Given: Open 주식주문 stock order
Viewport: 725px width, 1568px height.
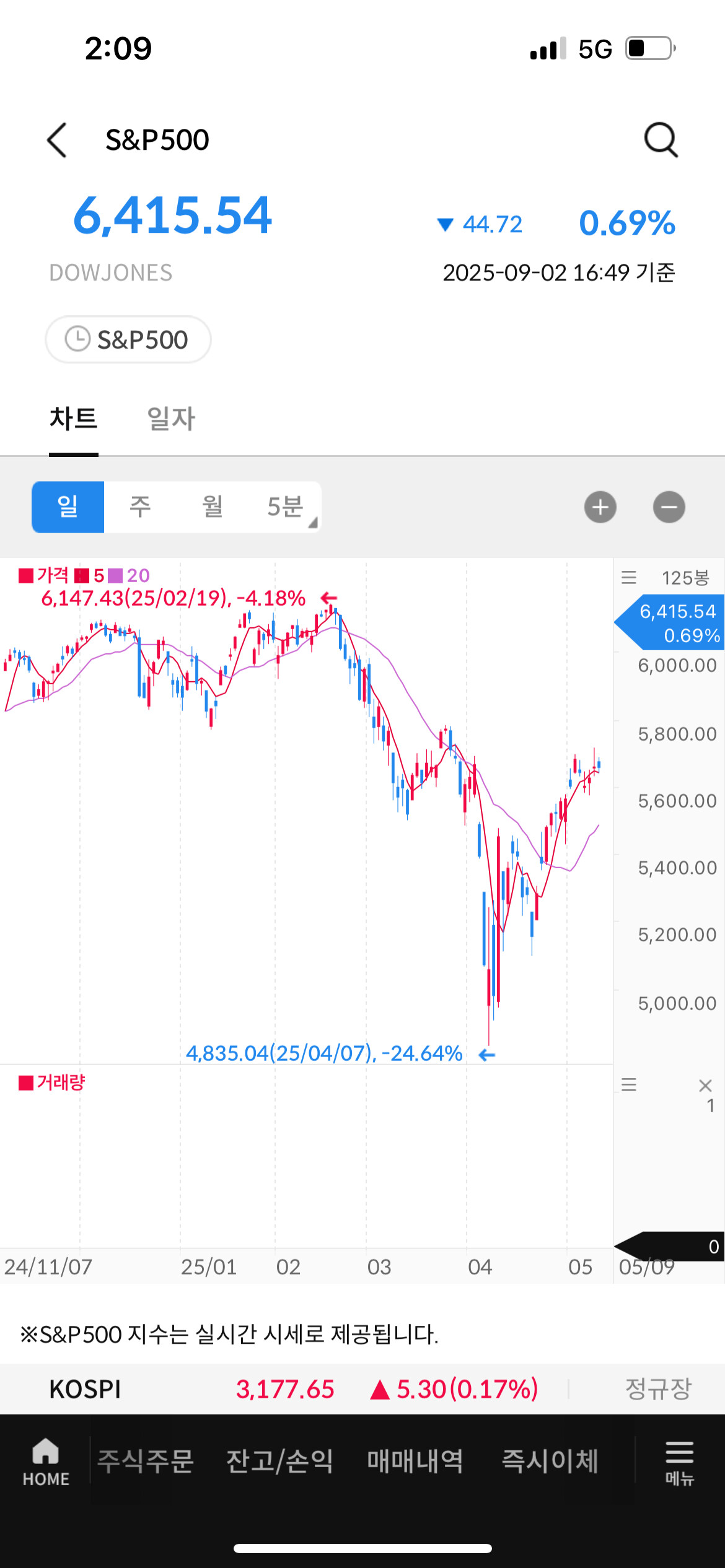Looking at the screenshot, I should pyautogui.click(x=146, y=1461).
